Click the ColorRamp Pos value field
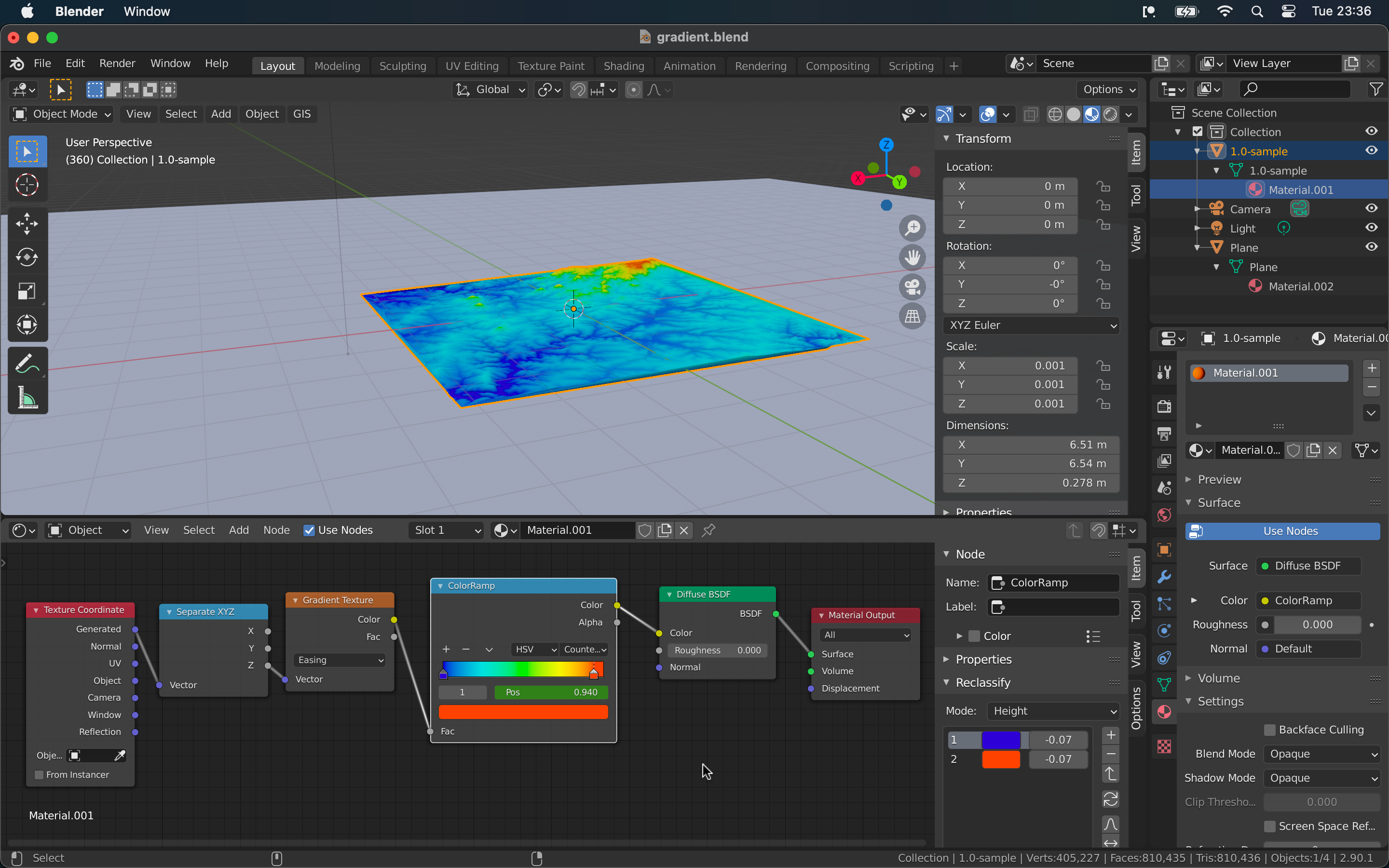The width and height of the screenshot is (1389, 868). (550, 692)
